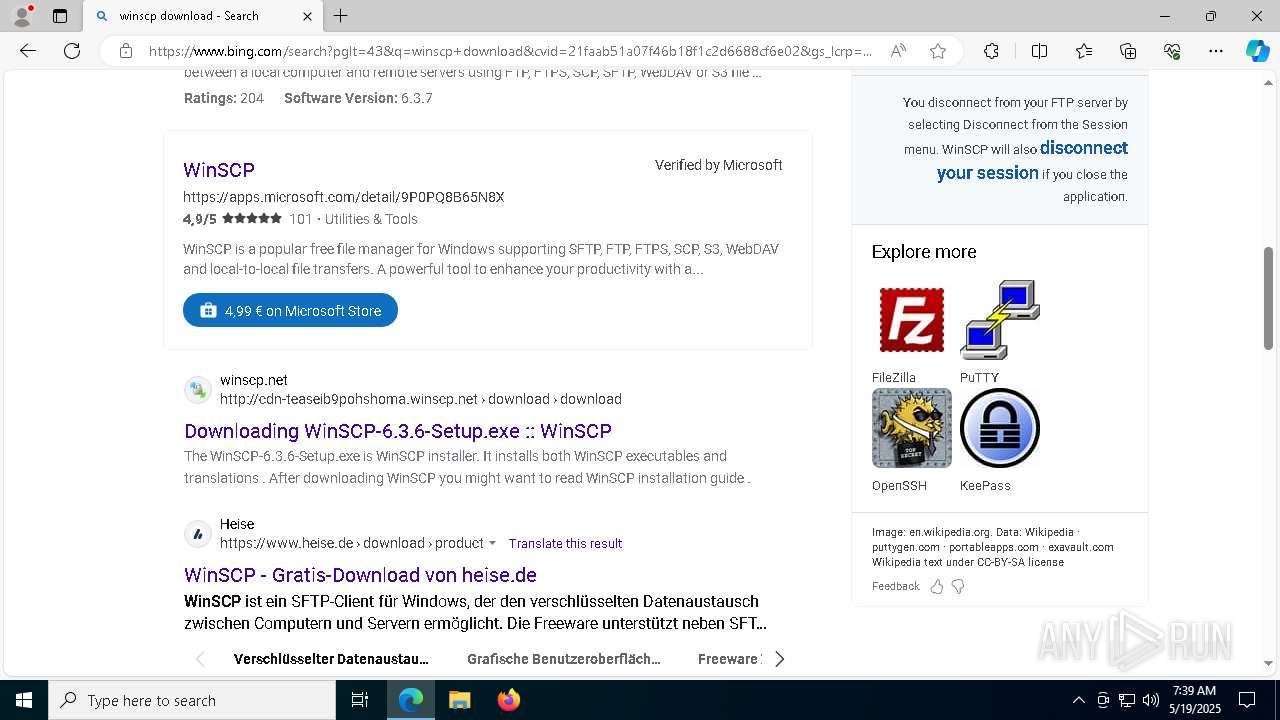
Task: Click the winscp.net site favicon
Action: (x=198, y=389)
